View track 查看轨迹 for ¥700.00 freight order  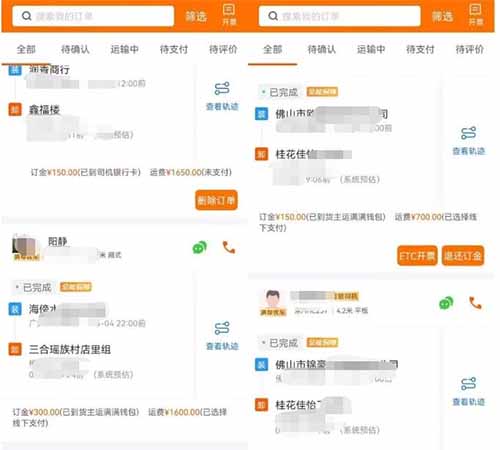468,141
